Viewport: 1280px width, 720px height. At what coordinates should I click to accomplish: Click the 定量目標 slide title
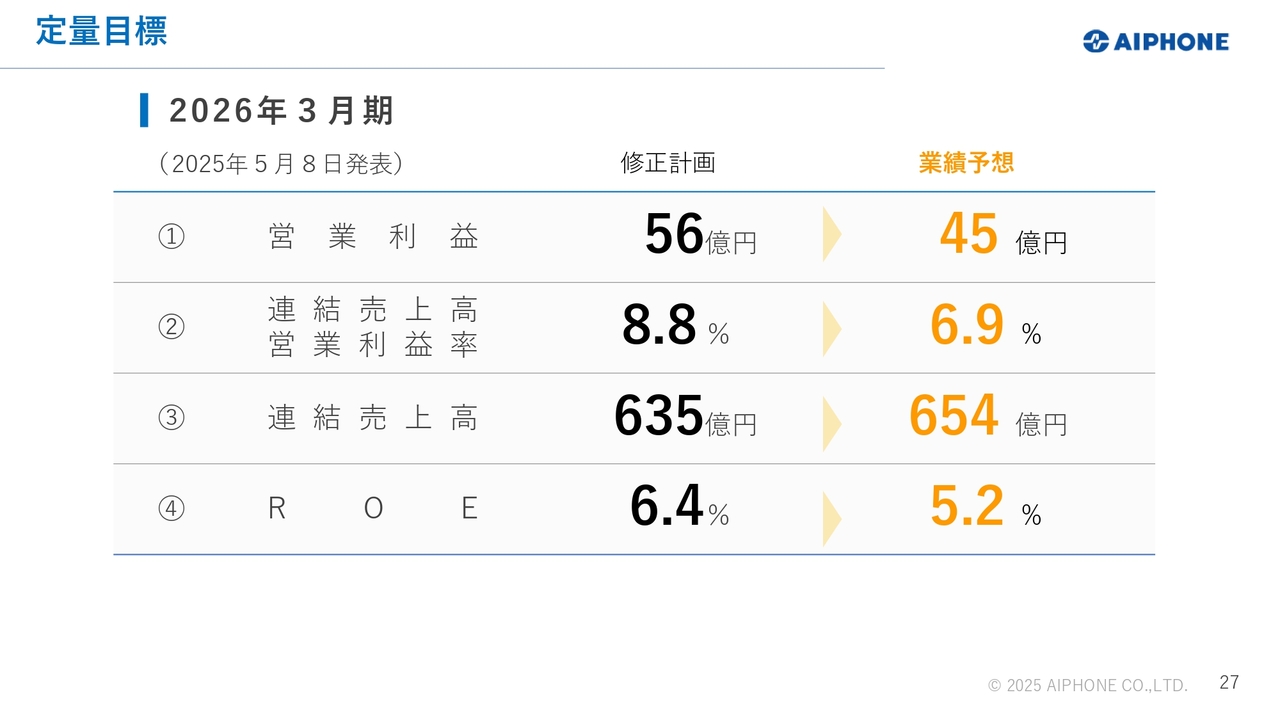pyautogui.click(x=101, y=31)
